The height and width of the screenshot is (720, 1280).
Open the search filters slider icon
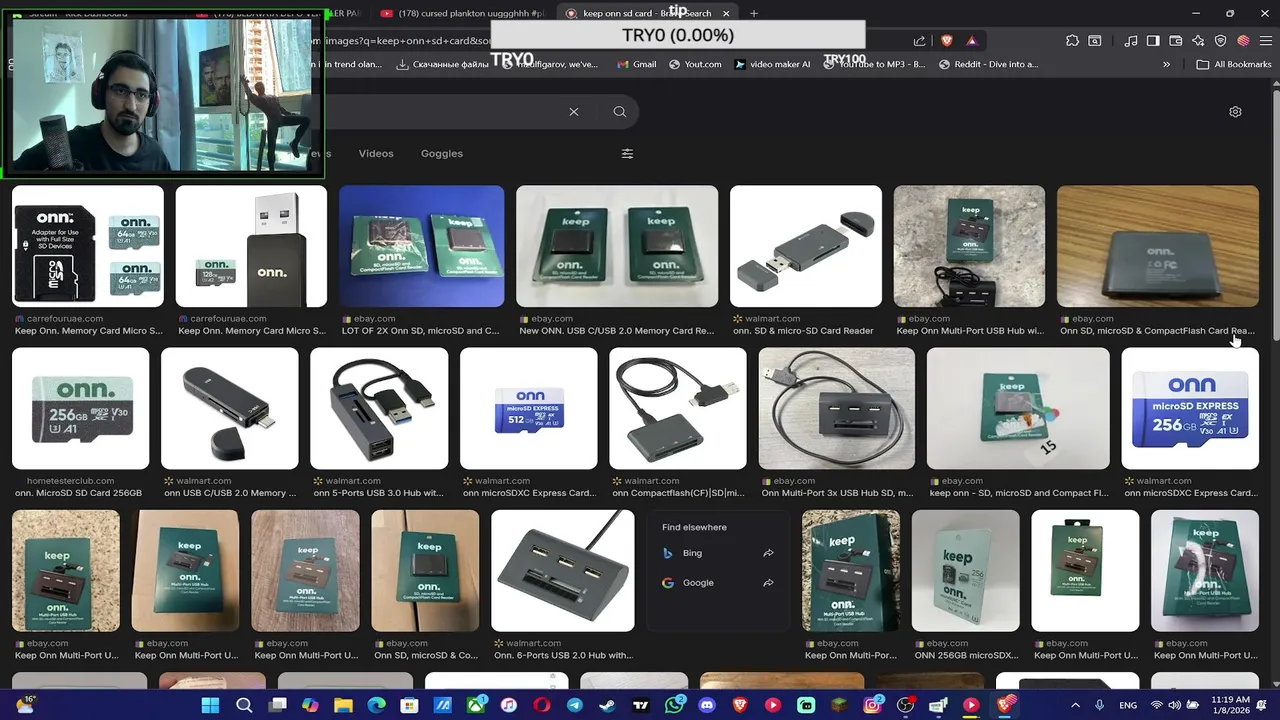[627, 154]
